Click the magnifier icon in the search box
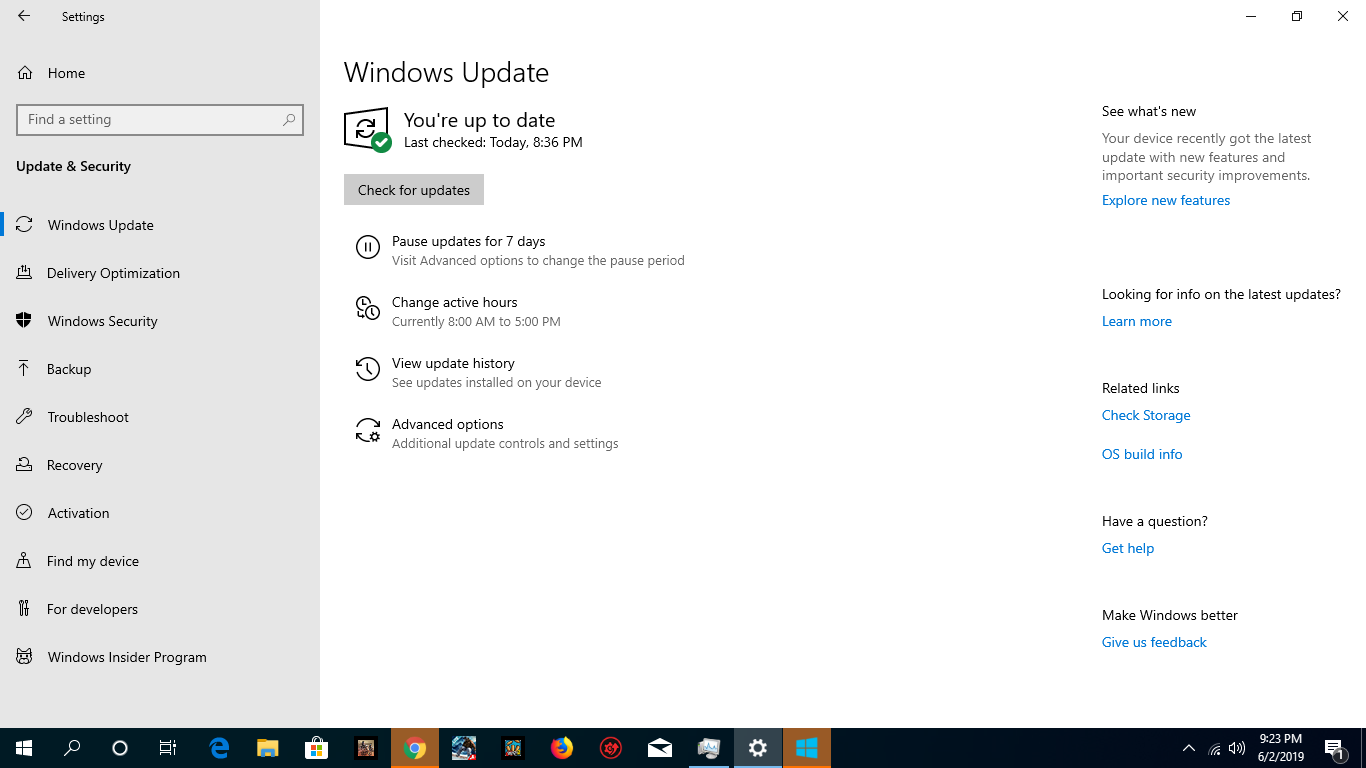This screenshot has height=768, width=1366. (x=289, y=119)
